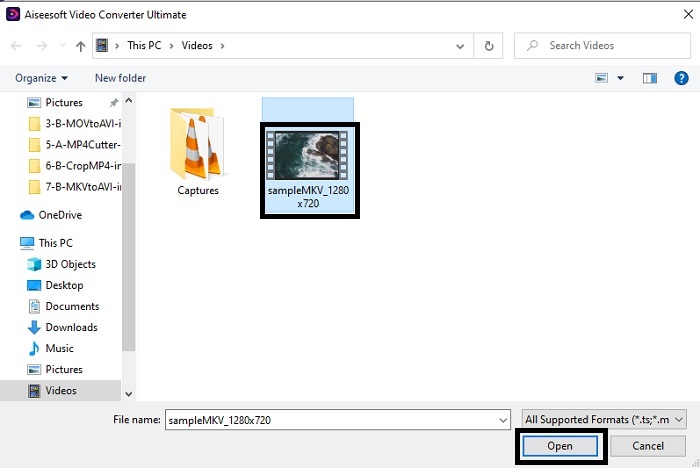
Task: Open the view options dropdown arrow
Action: 620,78
